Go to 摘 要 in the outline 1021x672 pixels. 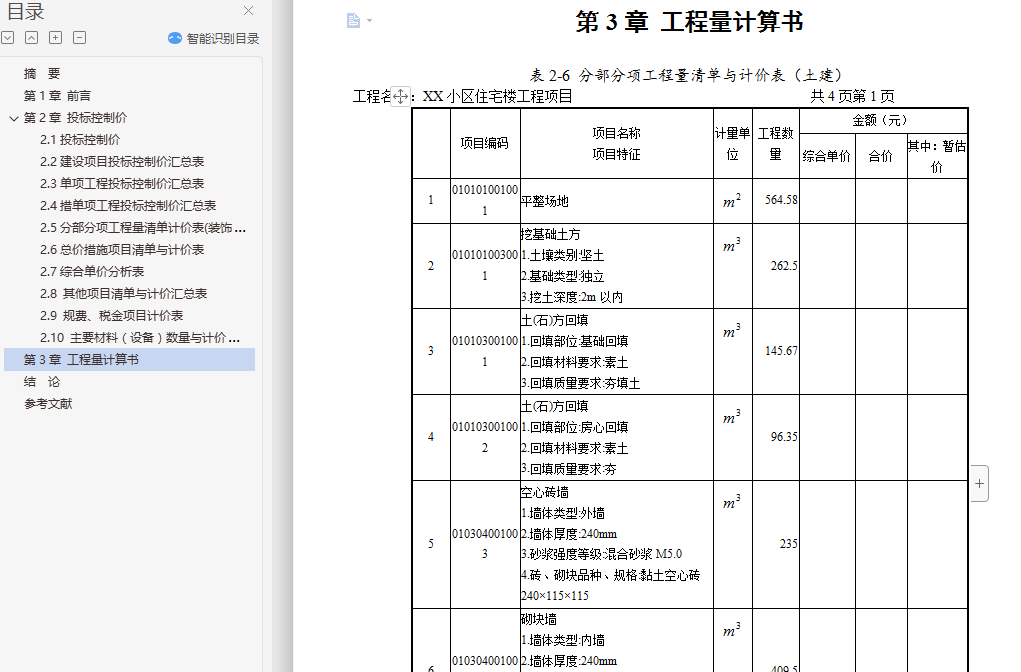tap(42, 74)
